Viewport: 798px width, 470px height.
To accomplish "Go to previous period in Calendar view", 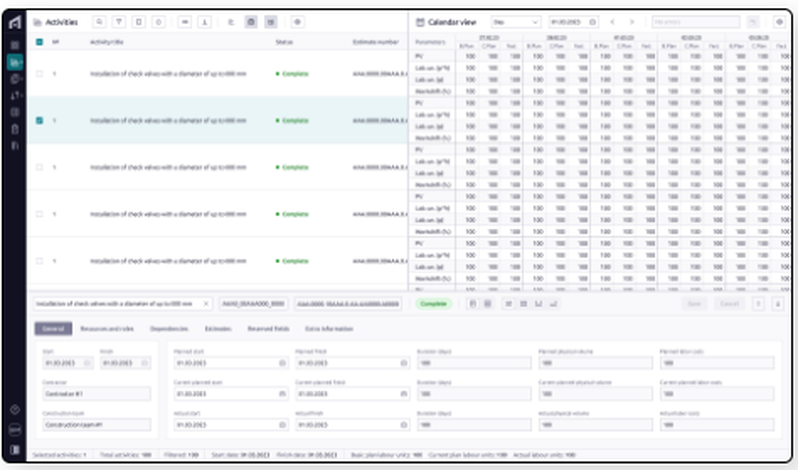I will (612, 21).
